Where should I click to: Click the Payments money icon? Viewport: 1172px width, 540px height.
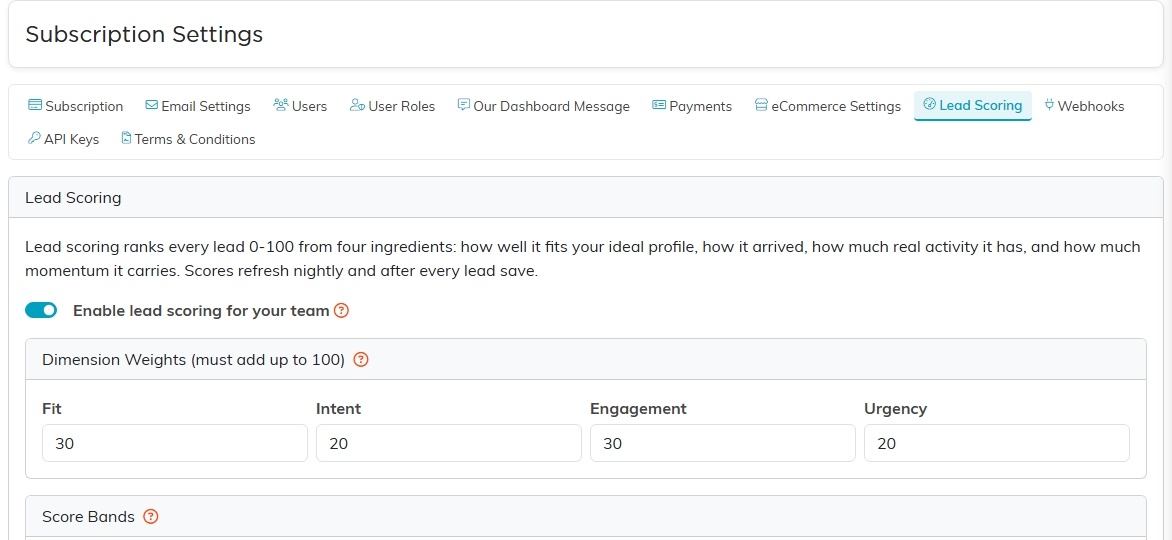point(659,105)
